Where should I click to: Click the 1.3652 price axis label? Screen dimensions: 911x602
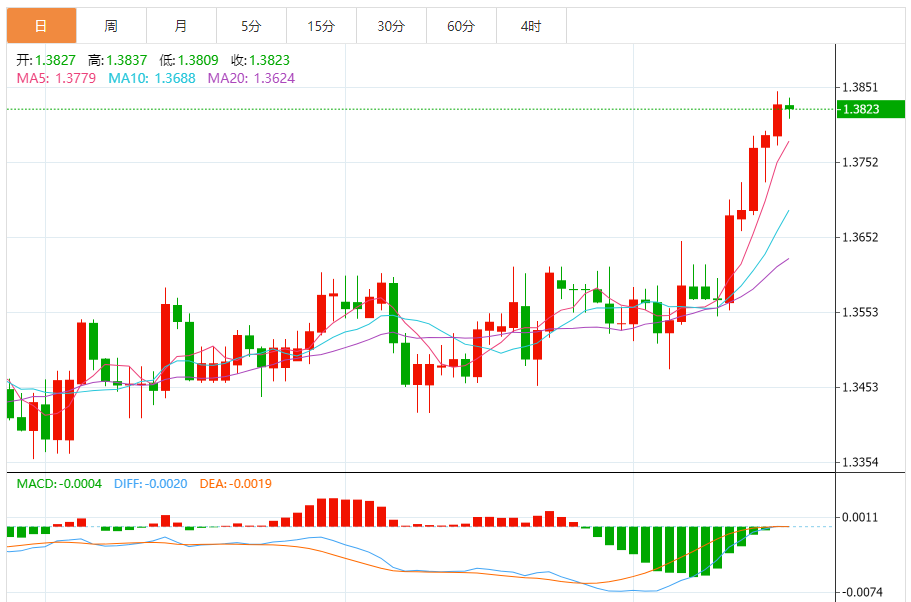coord(860,237)
